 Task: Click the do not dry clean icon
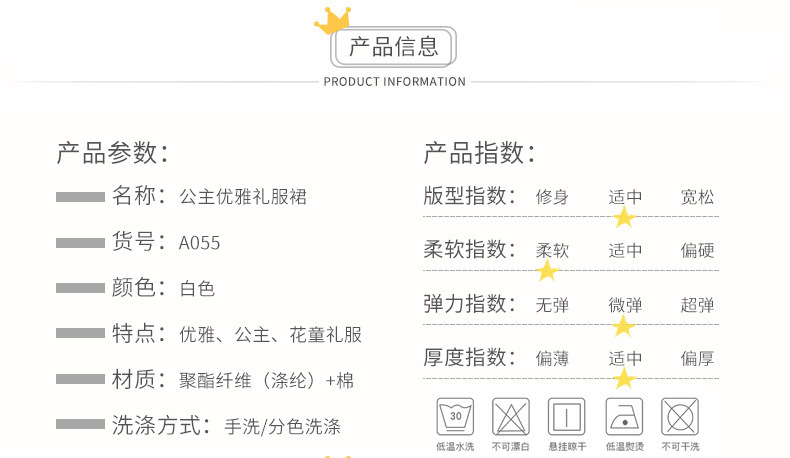click(x=681, y=415)
